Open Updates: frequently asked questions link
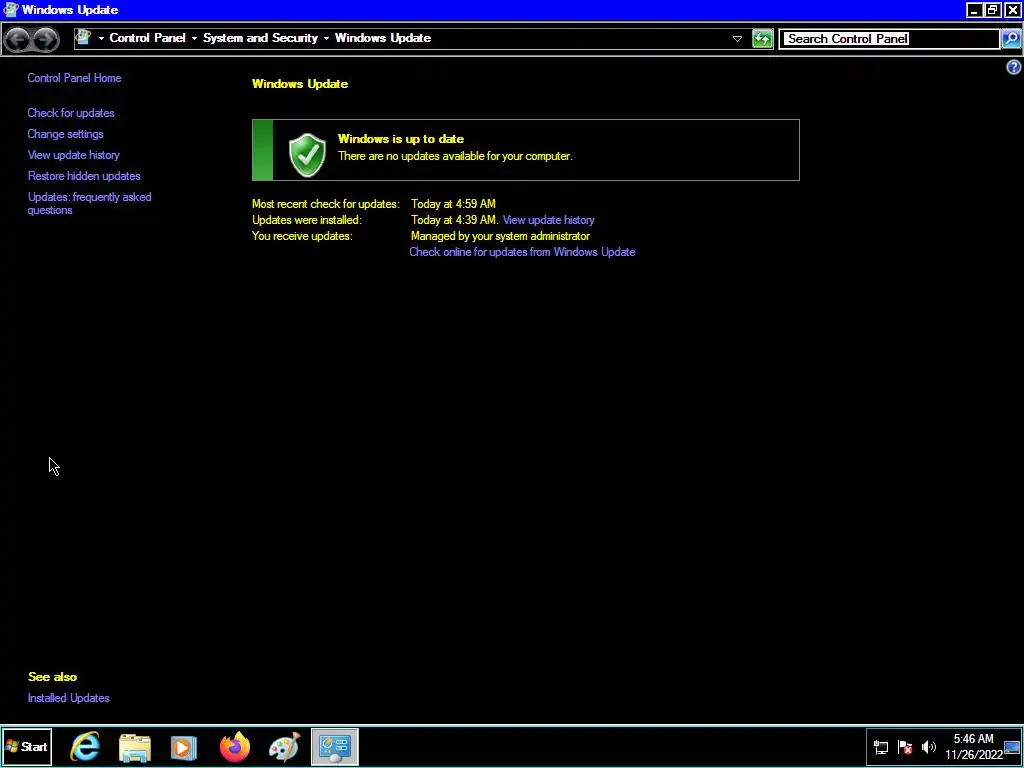This screenshot has width=1024, height=768. (x=89, y=203)
